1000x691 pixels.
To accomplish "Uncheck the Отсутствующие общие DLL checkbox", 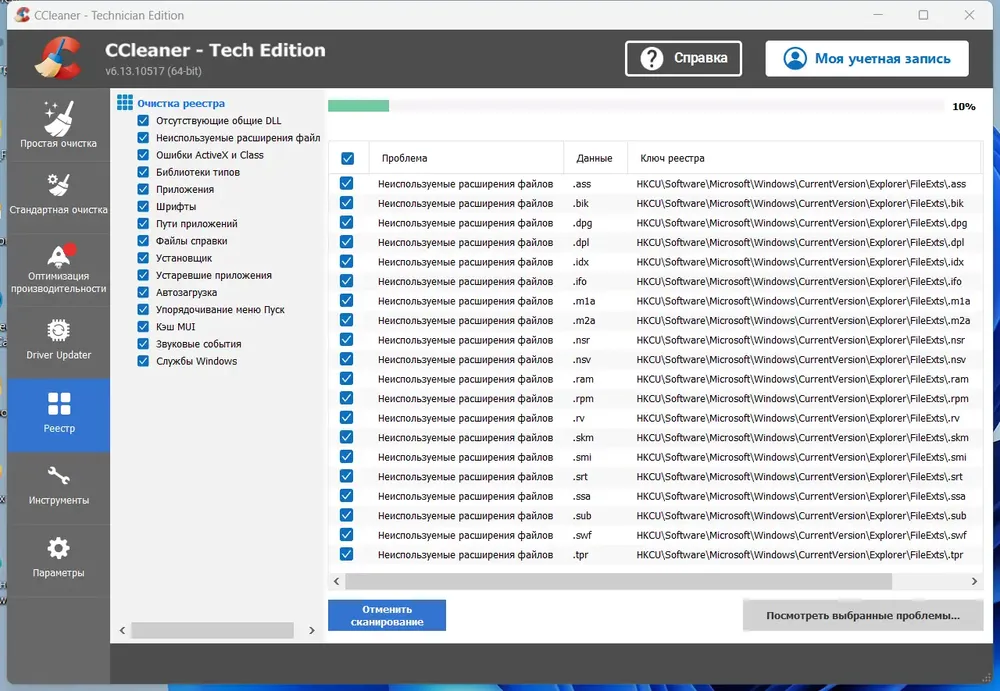I will click(143, 121).
